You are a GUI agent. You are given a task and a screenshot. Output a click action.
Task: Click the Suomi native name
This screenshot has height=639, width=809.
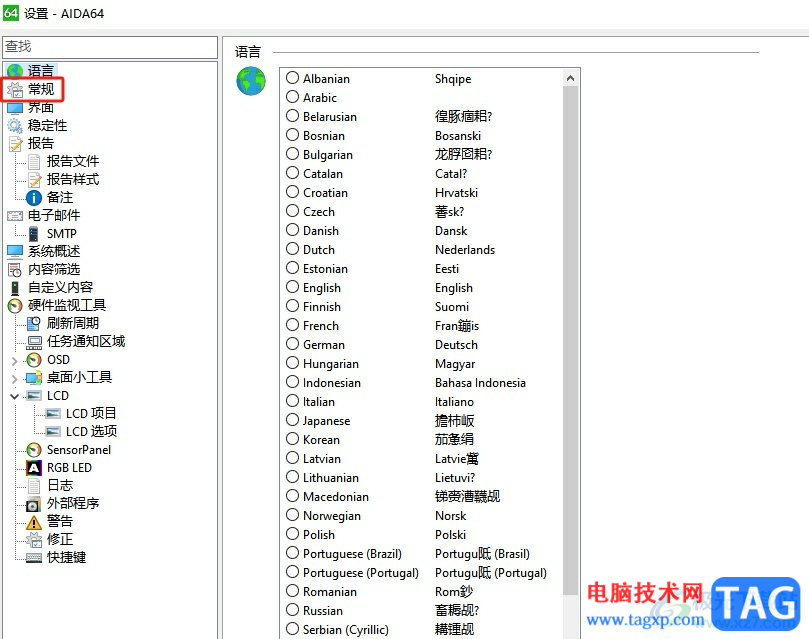(x=452, y=307)
